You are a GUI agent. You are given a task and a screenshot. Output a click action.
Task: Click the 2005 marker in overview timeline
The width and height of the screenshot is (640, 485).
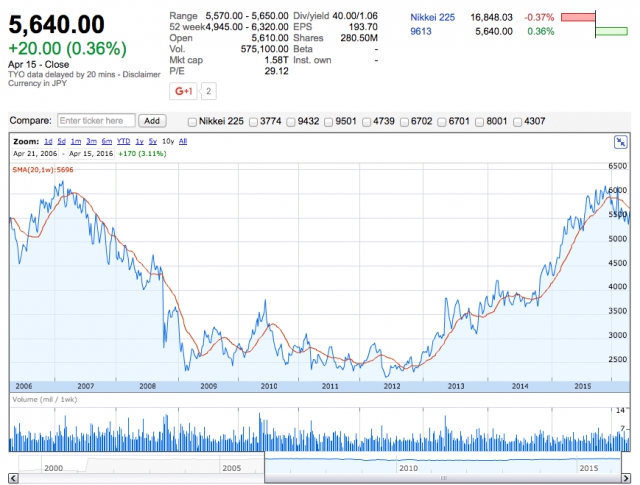[x=231, y=468]
